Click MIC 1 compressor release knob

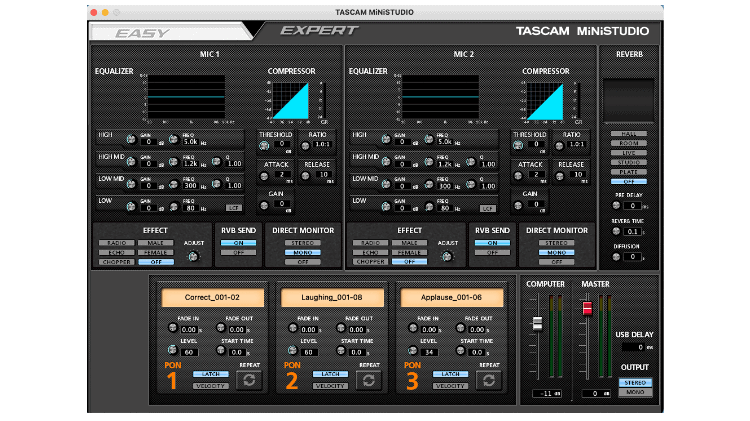coord(306,176)
